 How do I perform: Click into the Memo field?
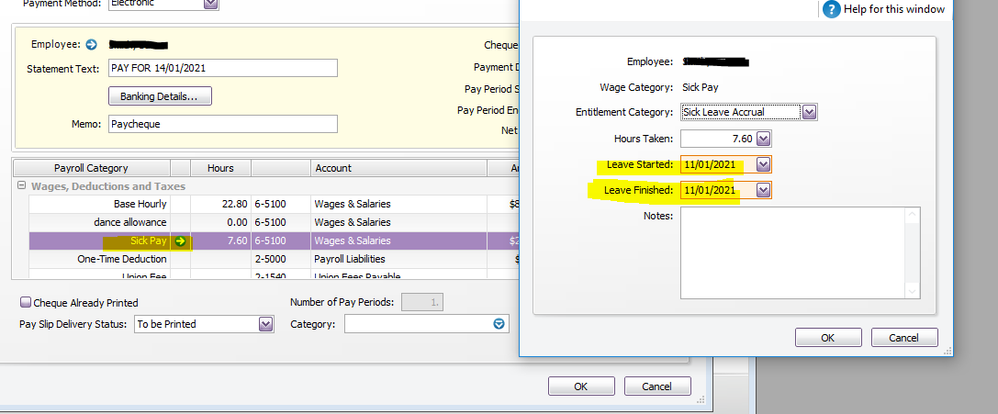point(222,124)
